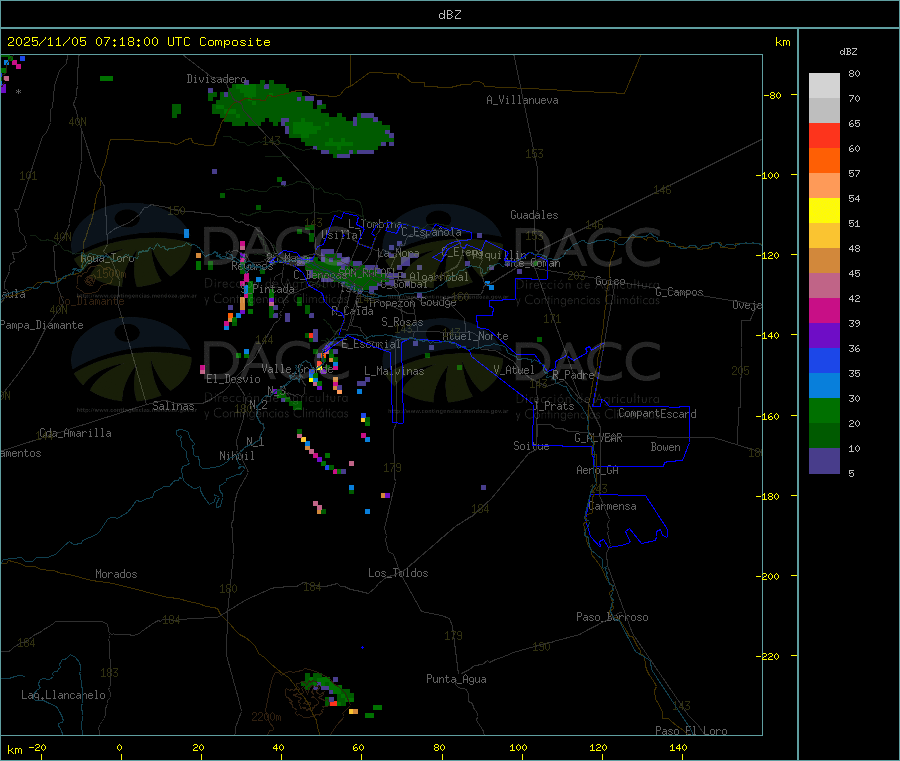The height and width of the screenshot is (761, 900).
Task: Click the C_Campos location label
Action: (x=679, y=292)
